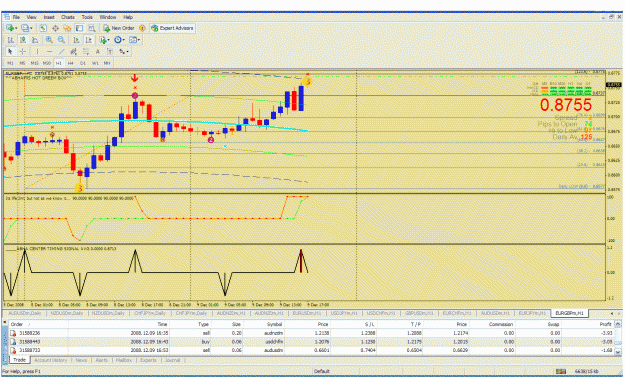
Task: Select order 31588443 row
Action: (311, 342)
